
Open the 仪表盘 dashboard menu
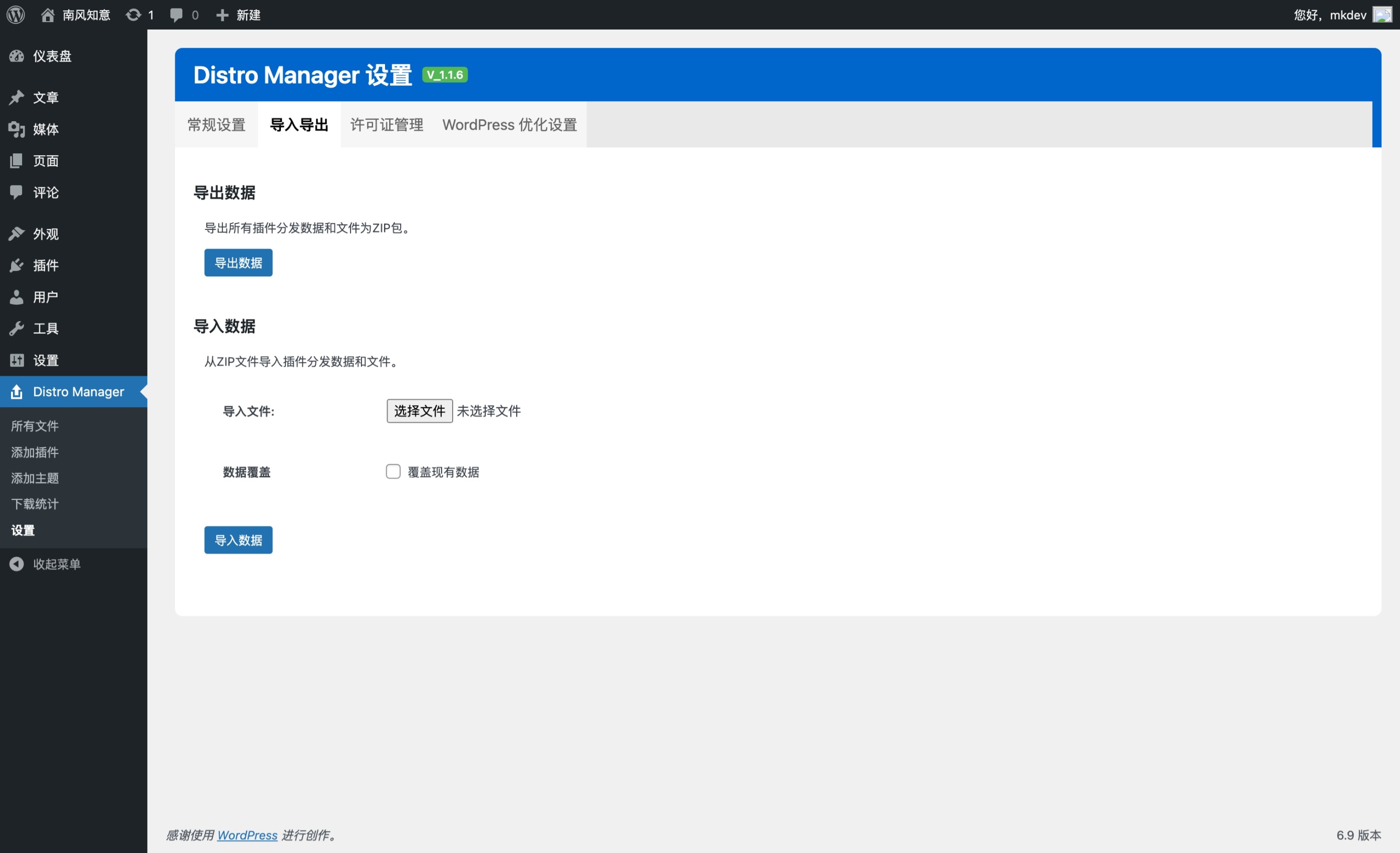coord(52,56)
